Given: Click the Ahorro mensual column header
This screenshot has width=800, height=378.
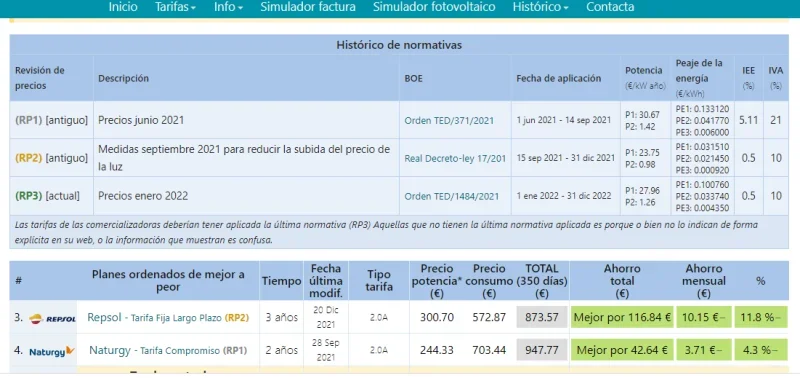Looking at the screenshot, I should pos(704,281).
